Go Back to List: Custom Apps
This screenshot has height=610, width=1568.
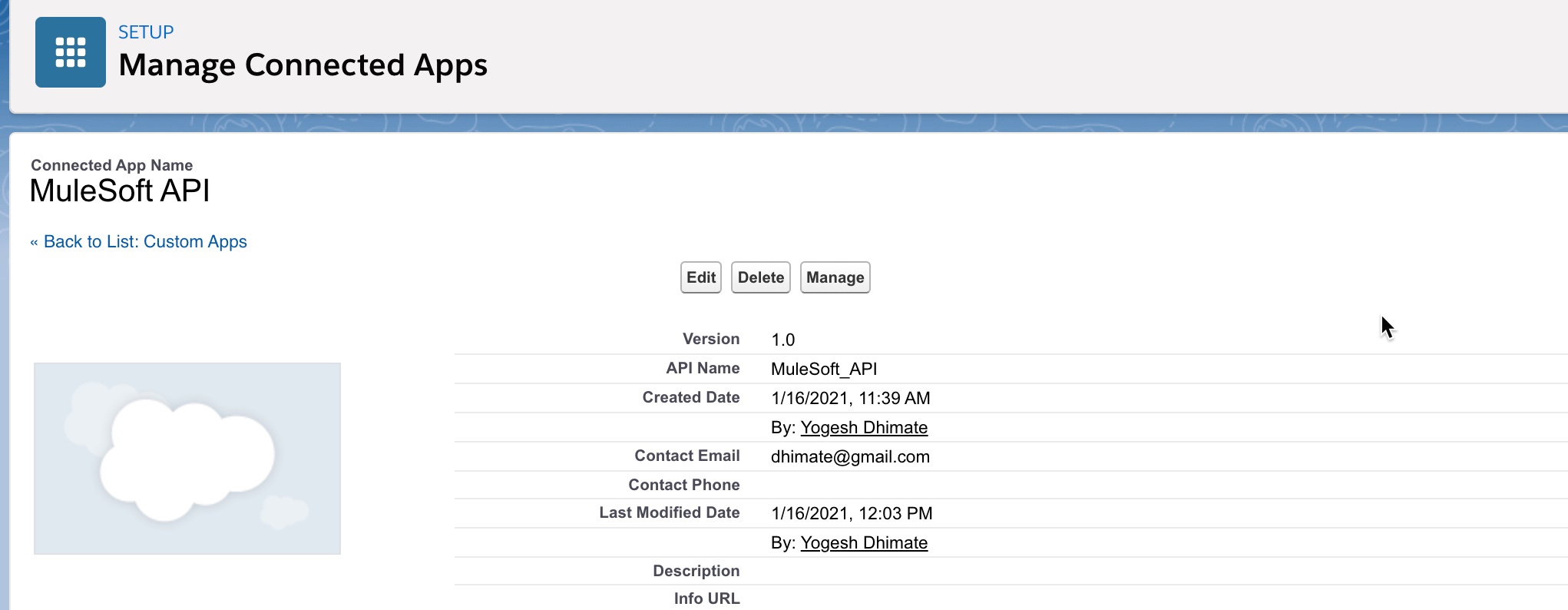(x=139, y=242)
